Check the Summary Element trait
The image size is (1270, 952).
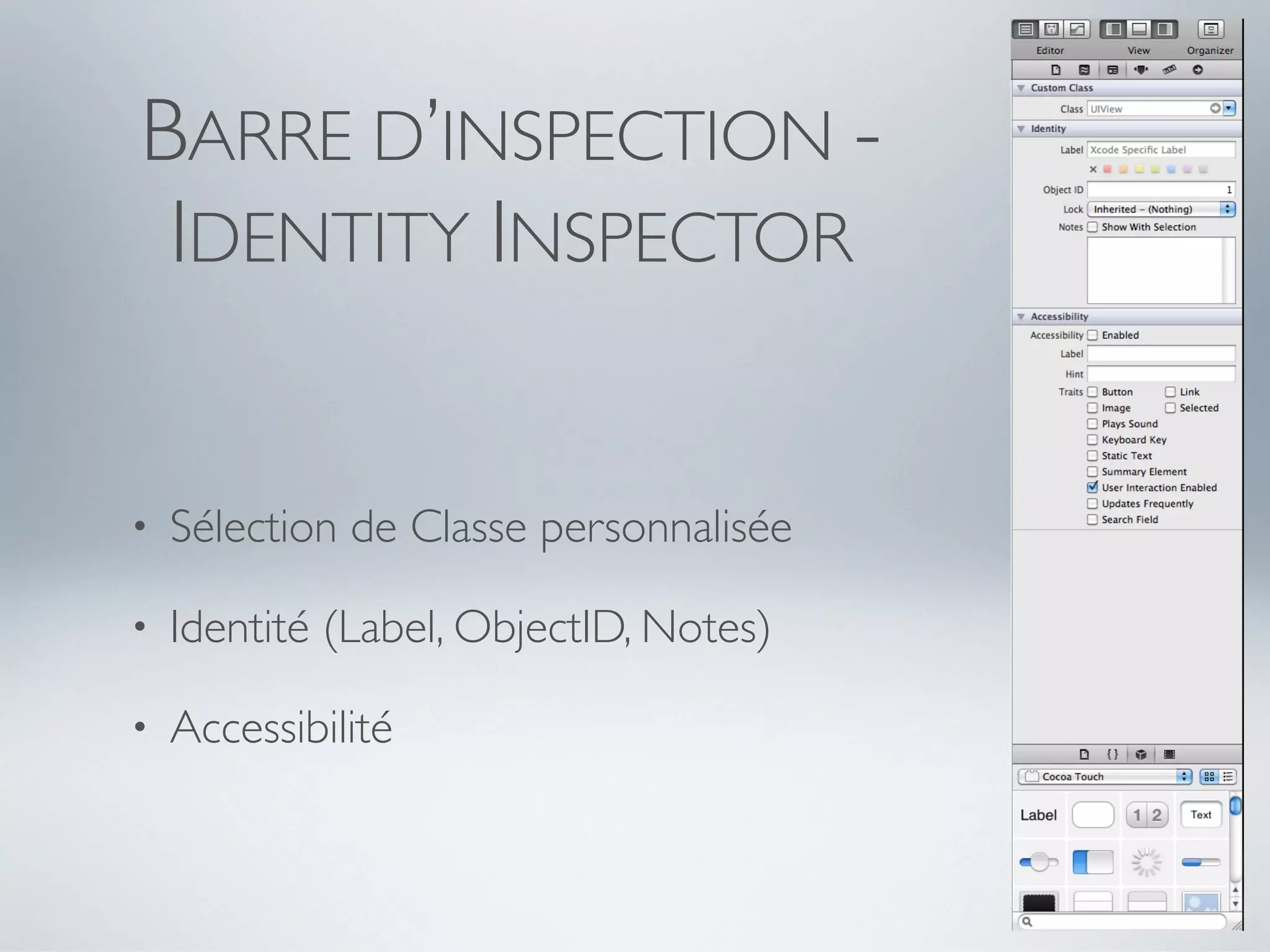[1092, 472]
